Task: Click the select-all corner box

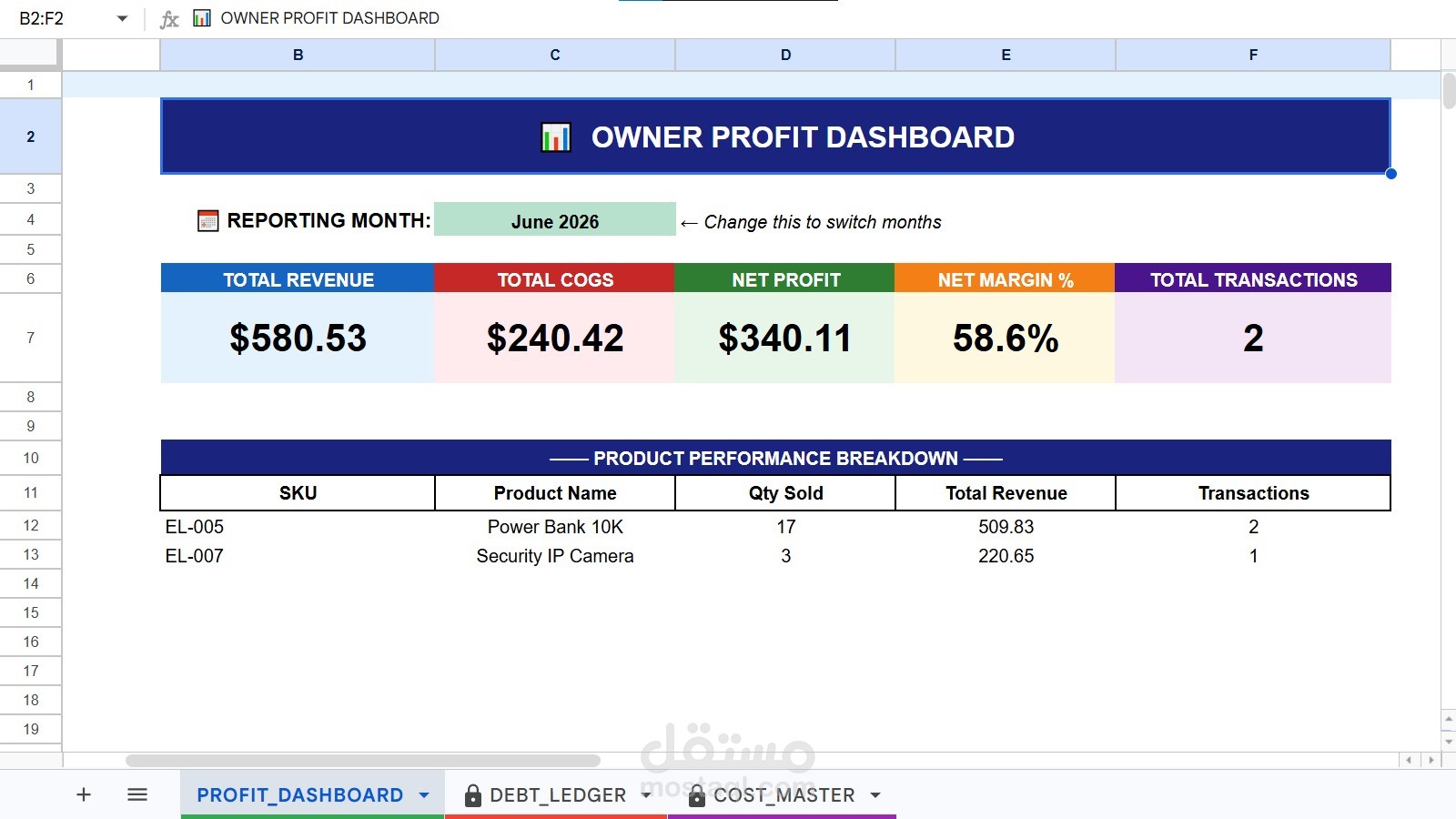Action: point(30,55)
